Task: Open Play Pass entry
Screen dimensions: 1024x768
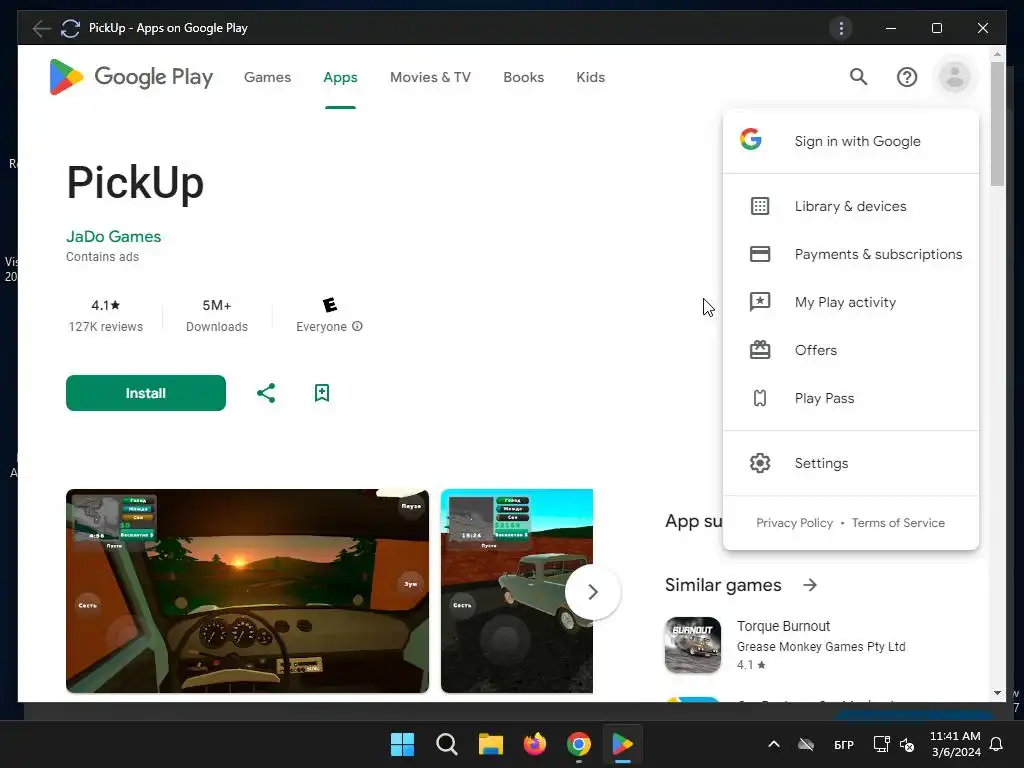Action: pyautogui.click(x=851, y=398)
